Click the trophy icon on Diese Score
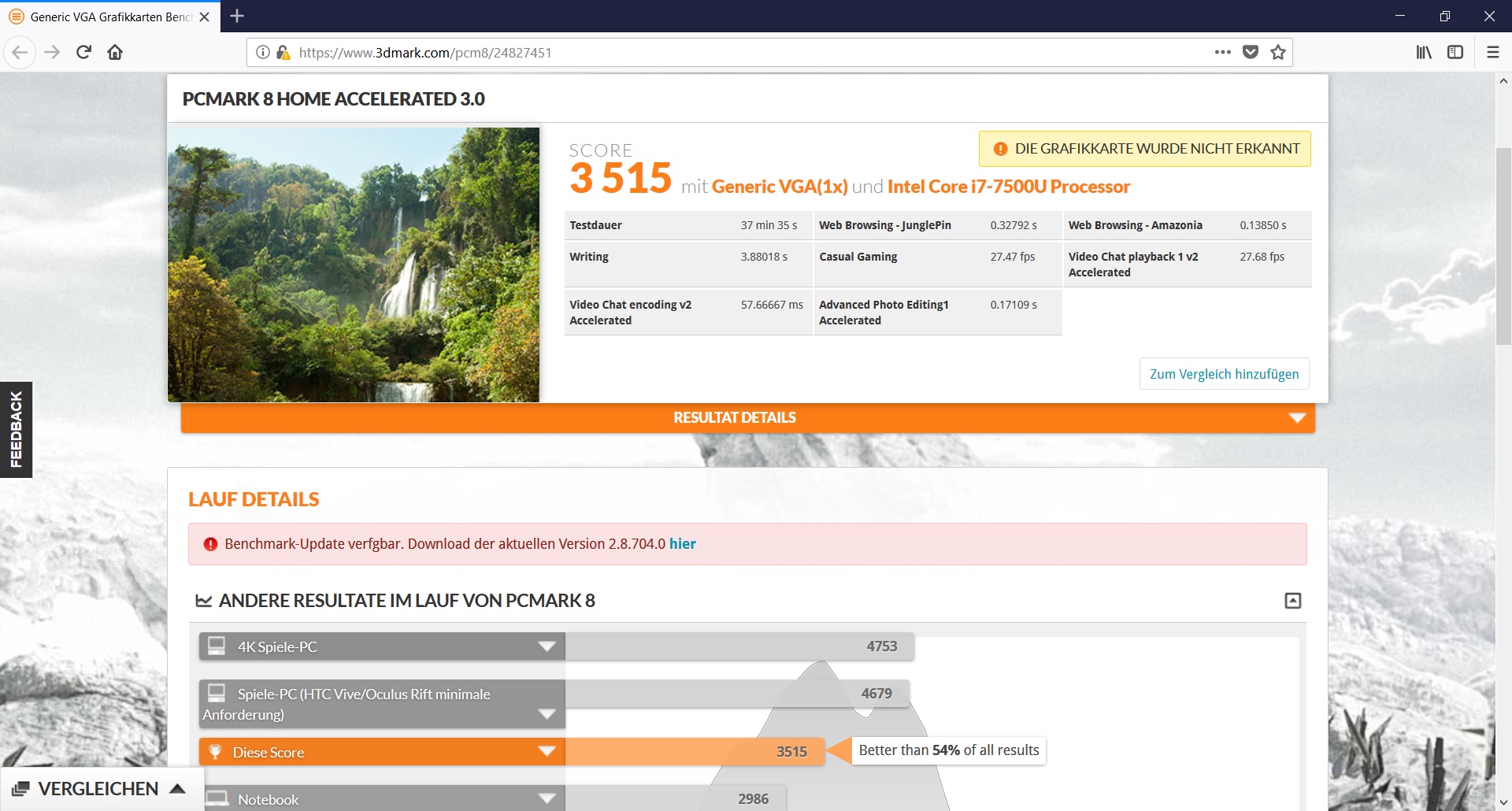Viewport: 1512px width, 811px height. click(215, 752)
